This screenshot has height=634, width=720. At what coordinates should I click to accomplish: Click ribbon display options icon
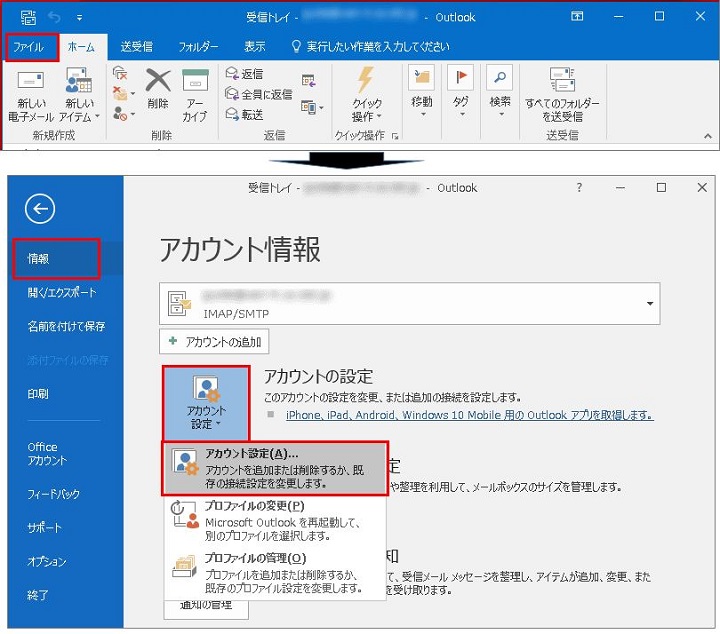pos(577,17)
